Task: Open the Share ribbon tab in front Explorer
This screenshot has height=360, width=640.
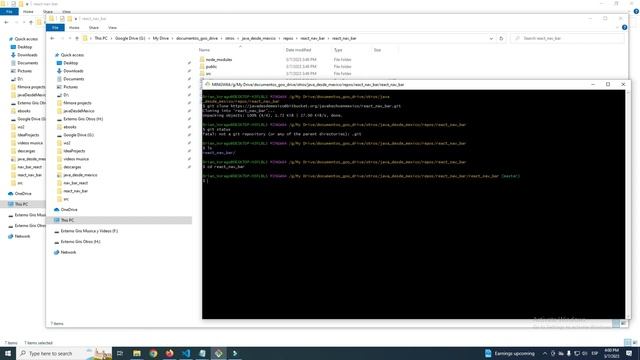Action: (93, 28)
